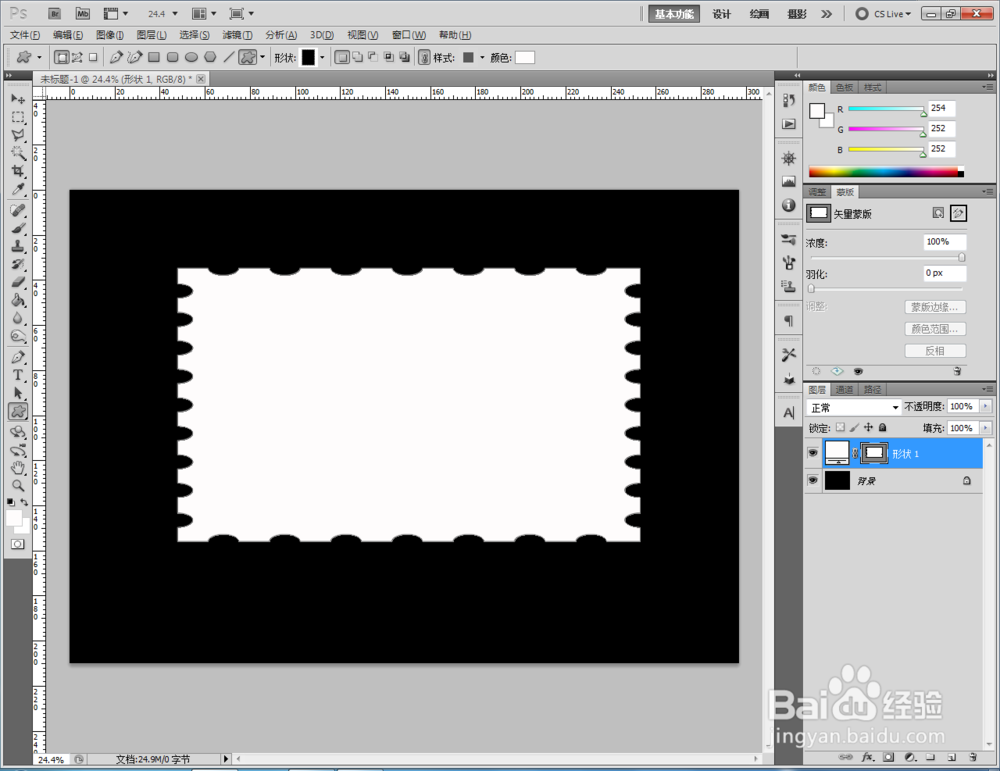Open Mini Bridge from top bar
Screen dimensions: 1000x771
point(83,13)
